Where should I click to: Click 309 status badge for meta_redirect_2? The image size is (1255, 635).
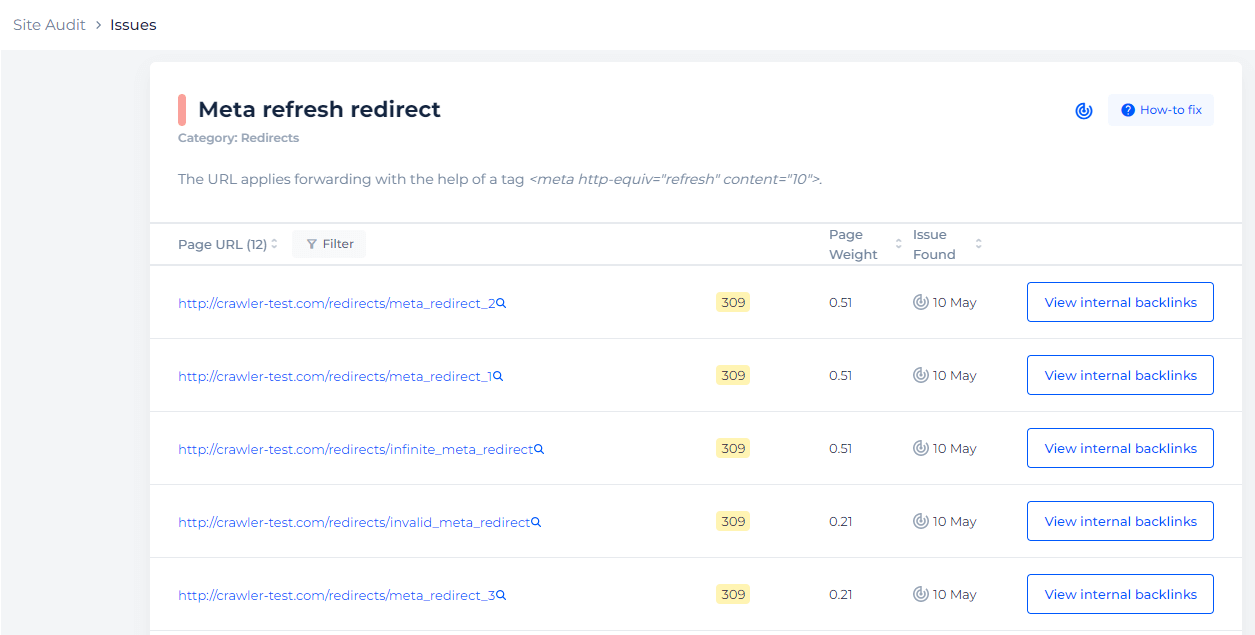733,302
